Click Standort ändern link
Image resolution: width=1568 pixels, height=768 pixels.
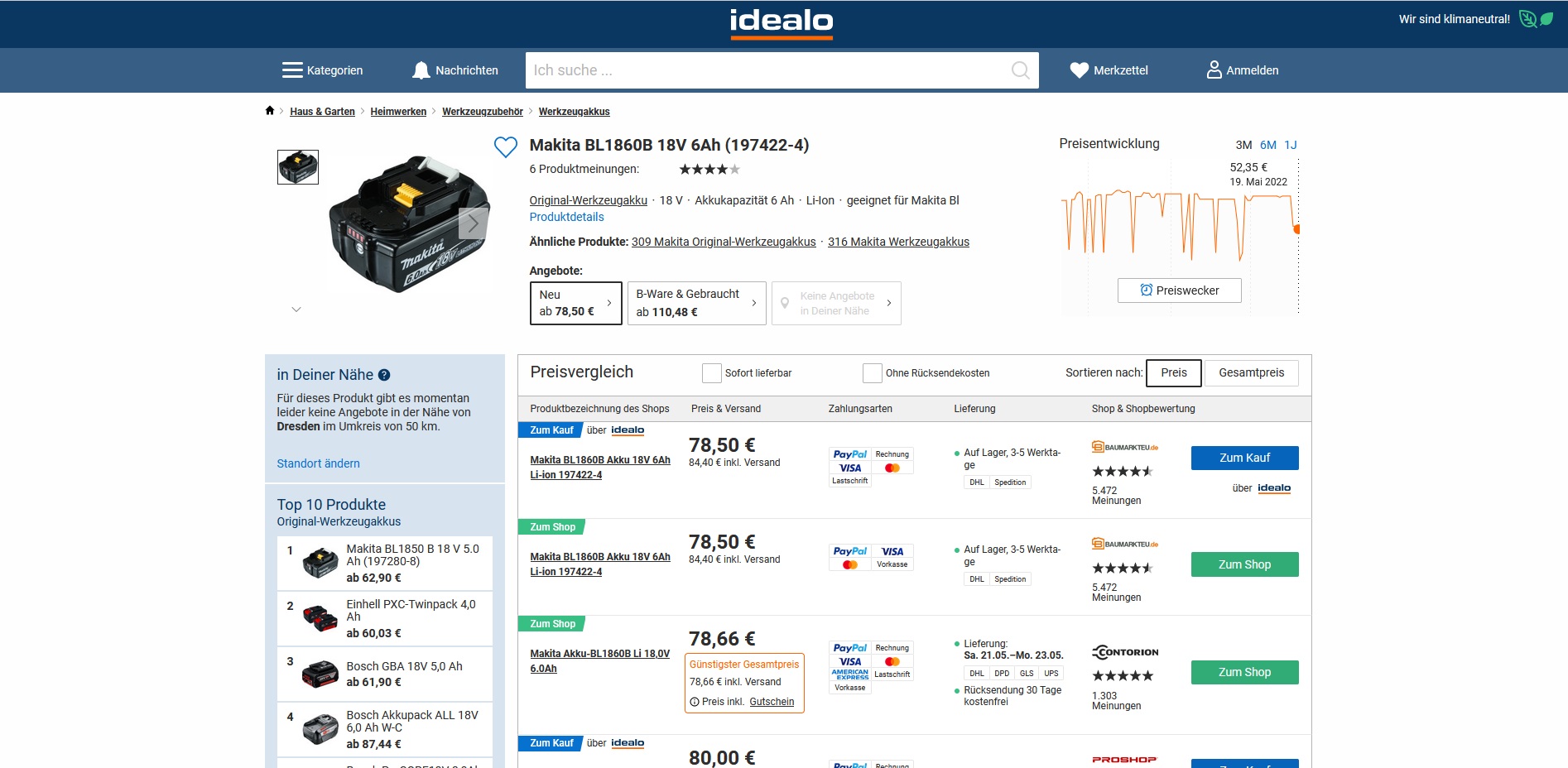(x=318, y=463)
